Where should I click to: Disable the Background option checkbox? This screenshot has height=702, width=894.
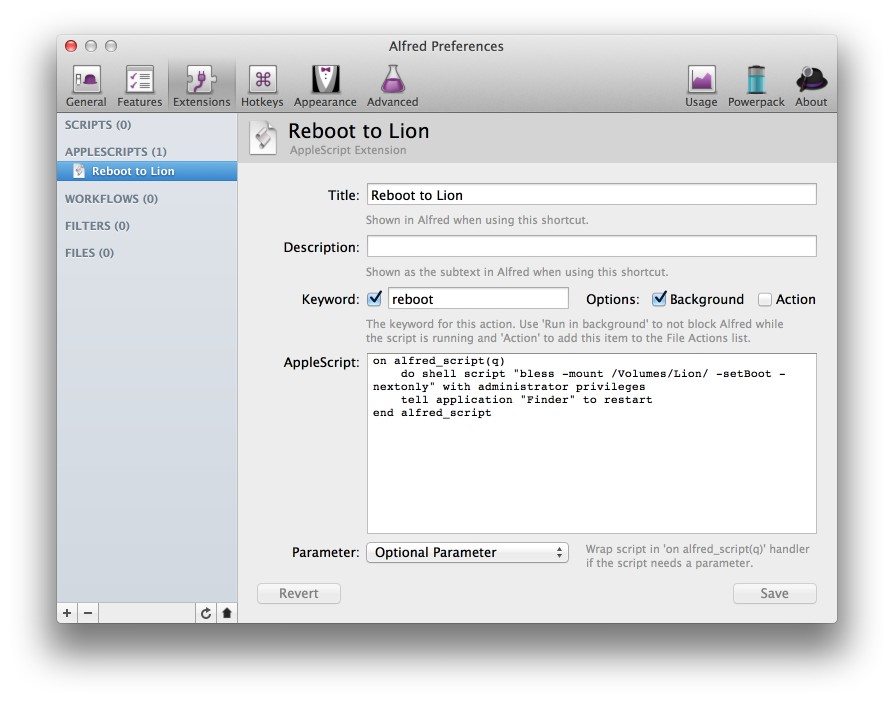point(659,298)
